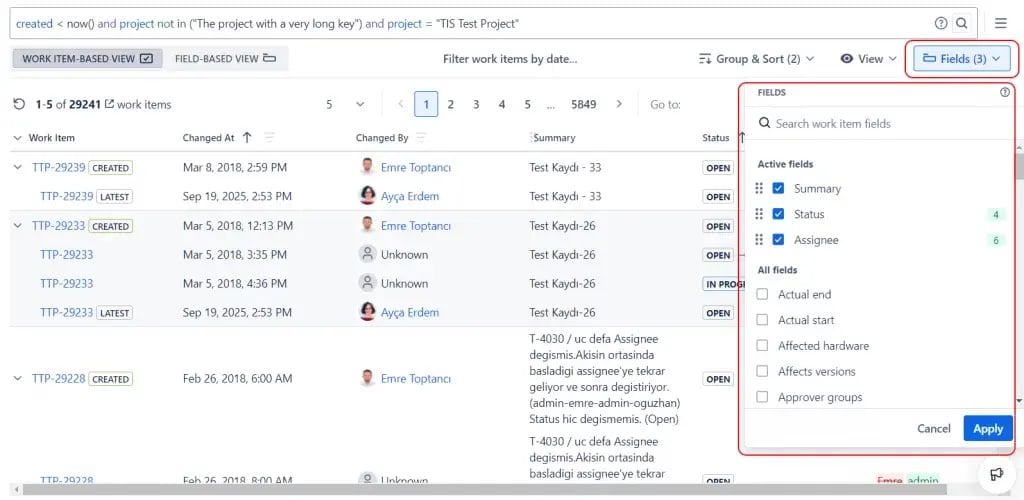Click the Apply button
The width and height of the screenshot is (1024, 500).
987,428
